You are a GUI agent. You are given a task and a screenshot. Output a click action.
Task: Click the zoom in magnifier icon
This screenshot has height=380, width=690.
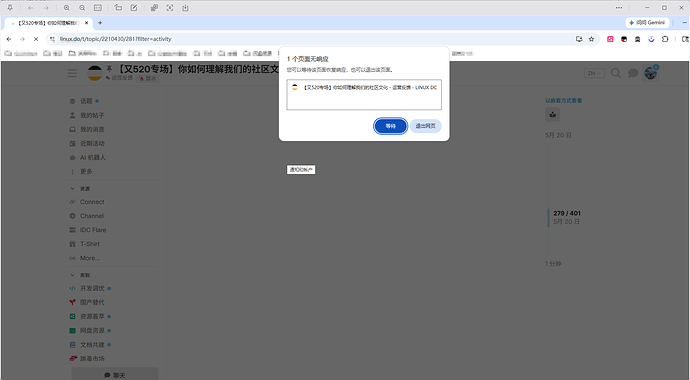[66, 8]
